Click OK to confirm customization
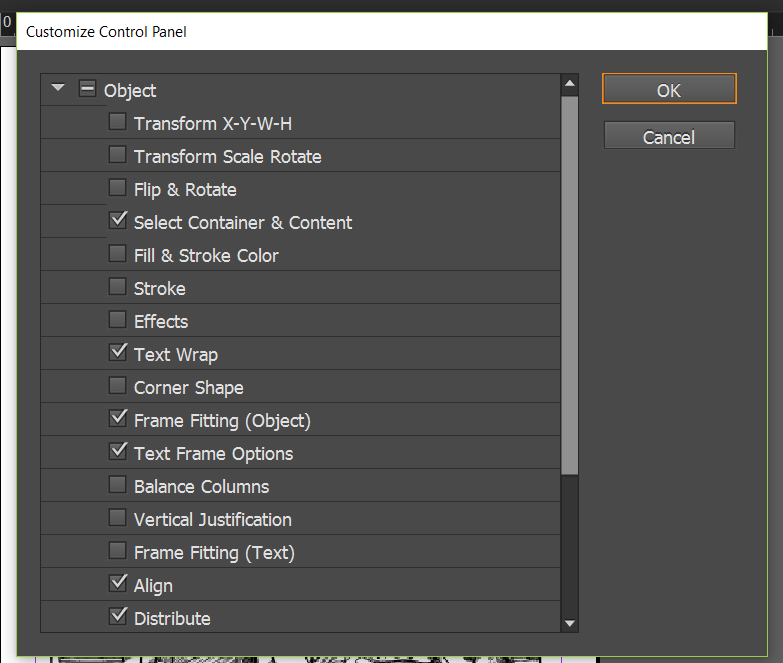 (669, 90)
